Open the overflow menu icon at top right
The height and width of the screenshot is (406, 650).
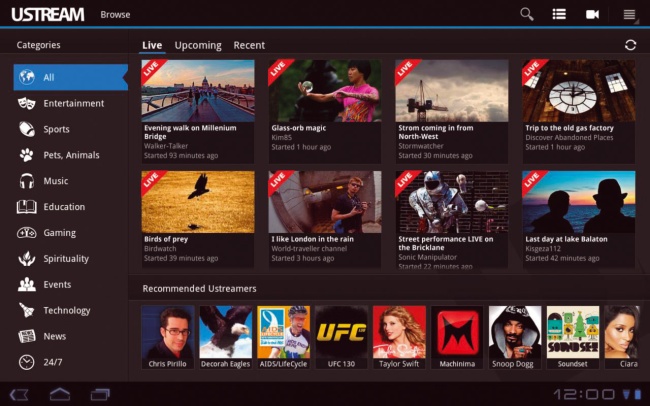(x=629, y=14)
